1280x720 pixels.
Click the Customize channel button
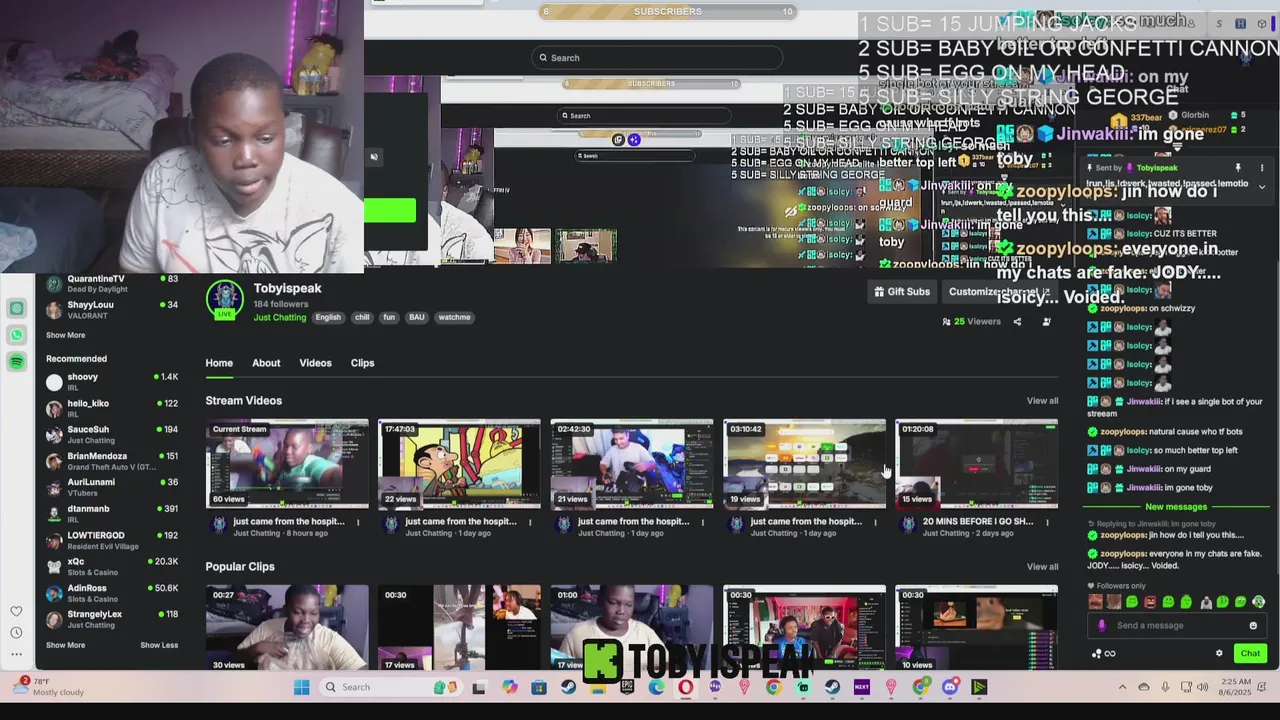click(x=997, y=292)
